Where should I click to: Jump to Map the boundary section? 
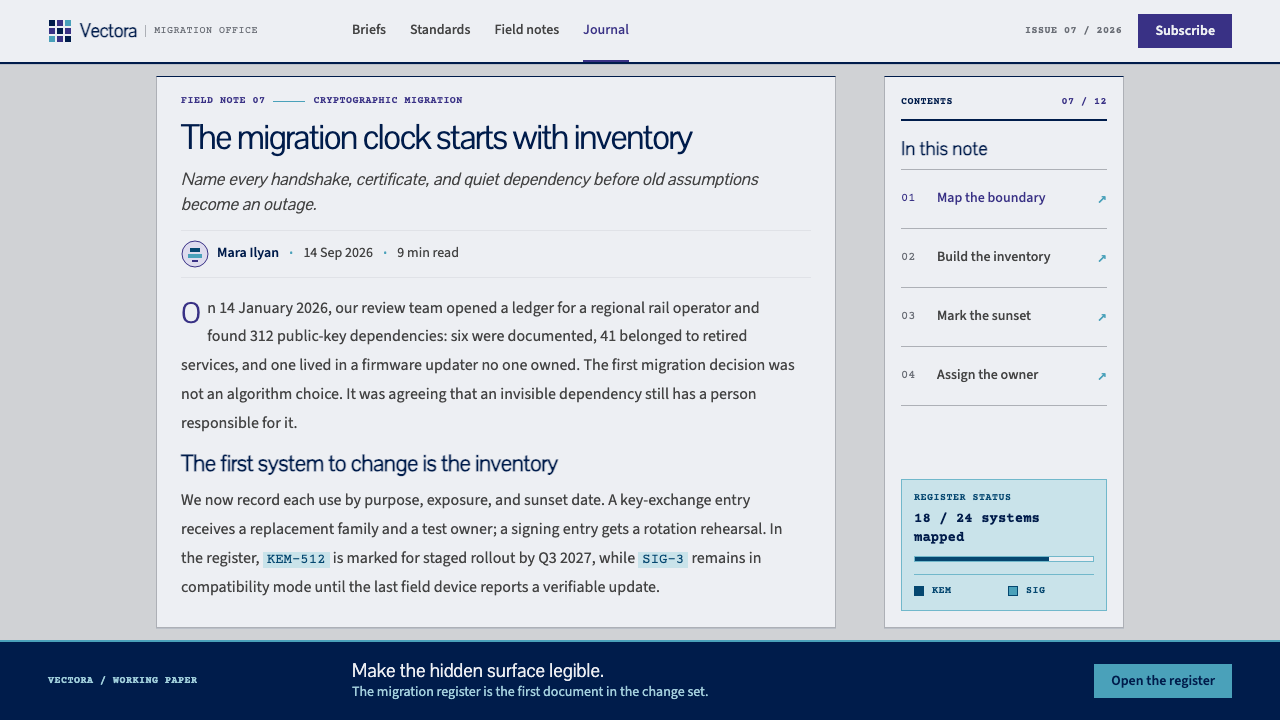1004,198
